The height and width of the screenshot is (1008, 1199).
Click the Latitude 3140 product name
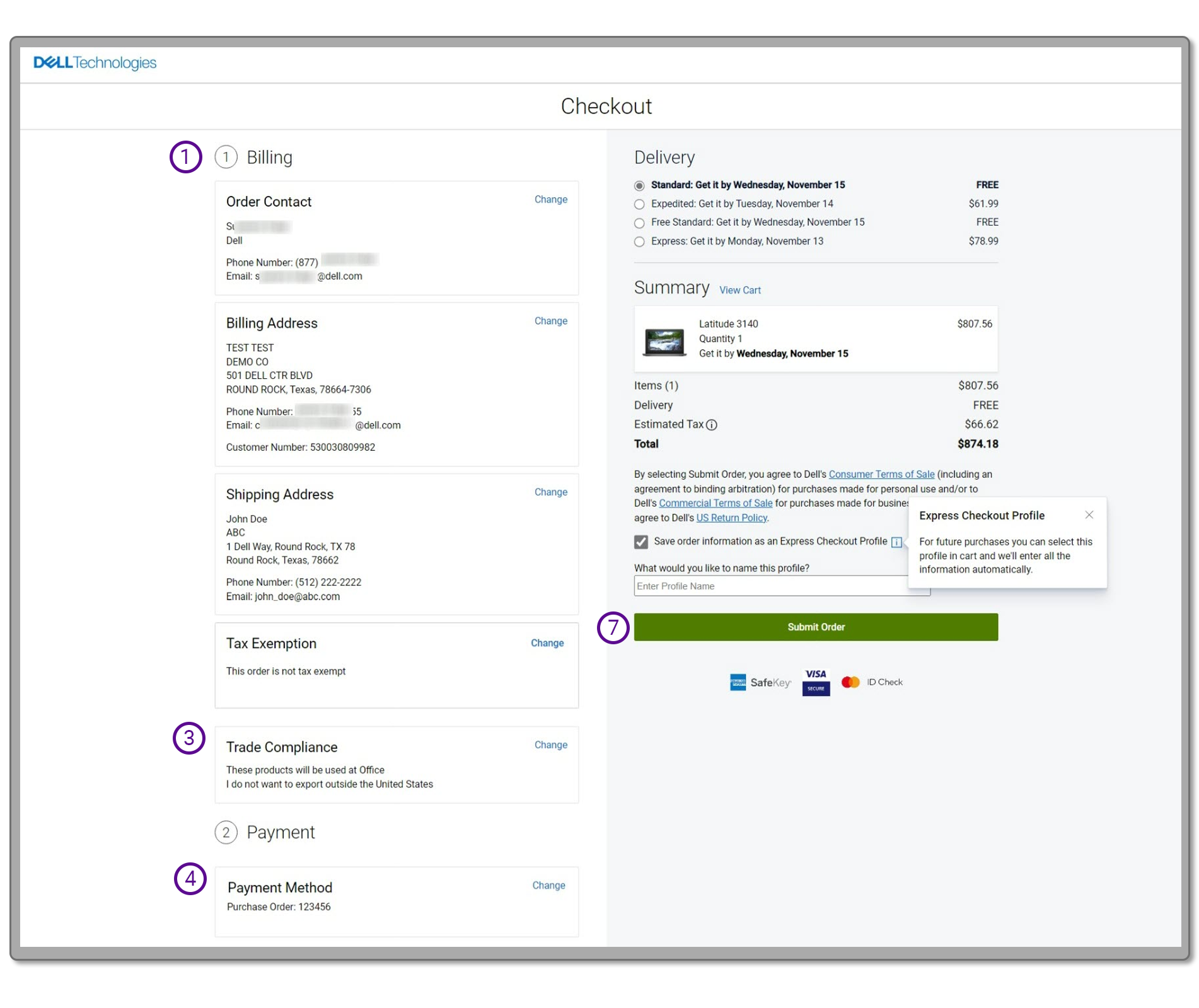pos(728,324)
